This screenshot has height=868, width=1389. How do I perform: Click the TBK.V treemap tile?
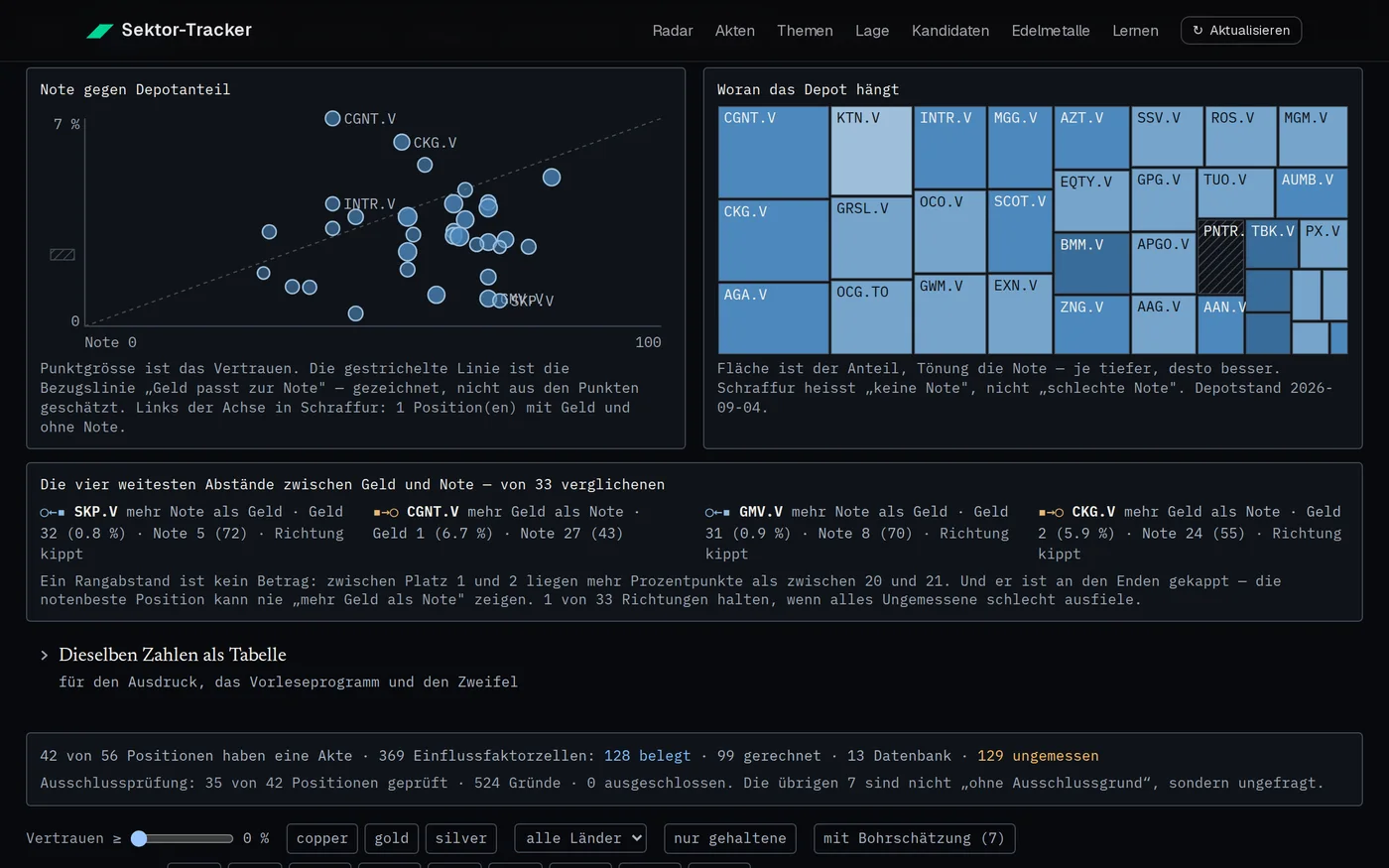(x=1271, y=244)
